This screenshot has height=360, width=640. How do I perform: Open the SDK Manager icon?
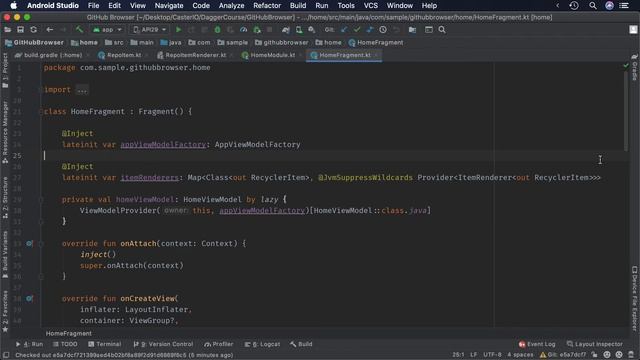tap(312, 30)
